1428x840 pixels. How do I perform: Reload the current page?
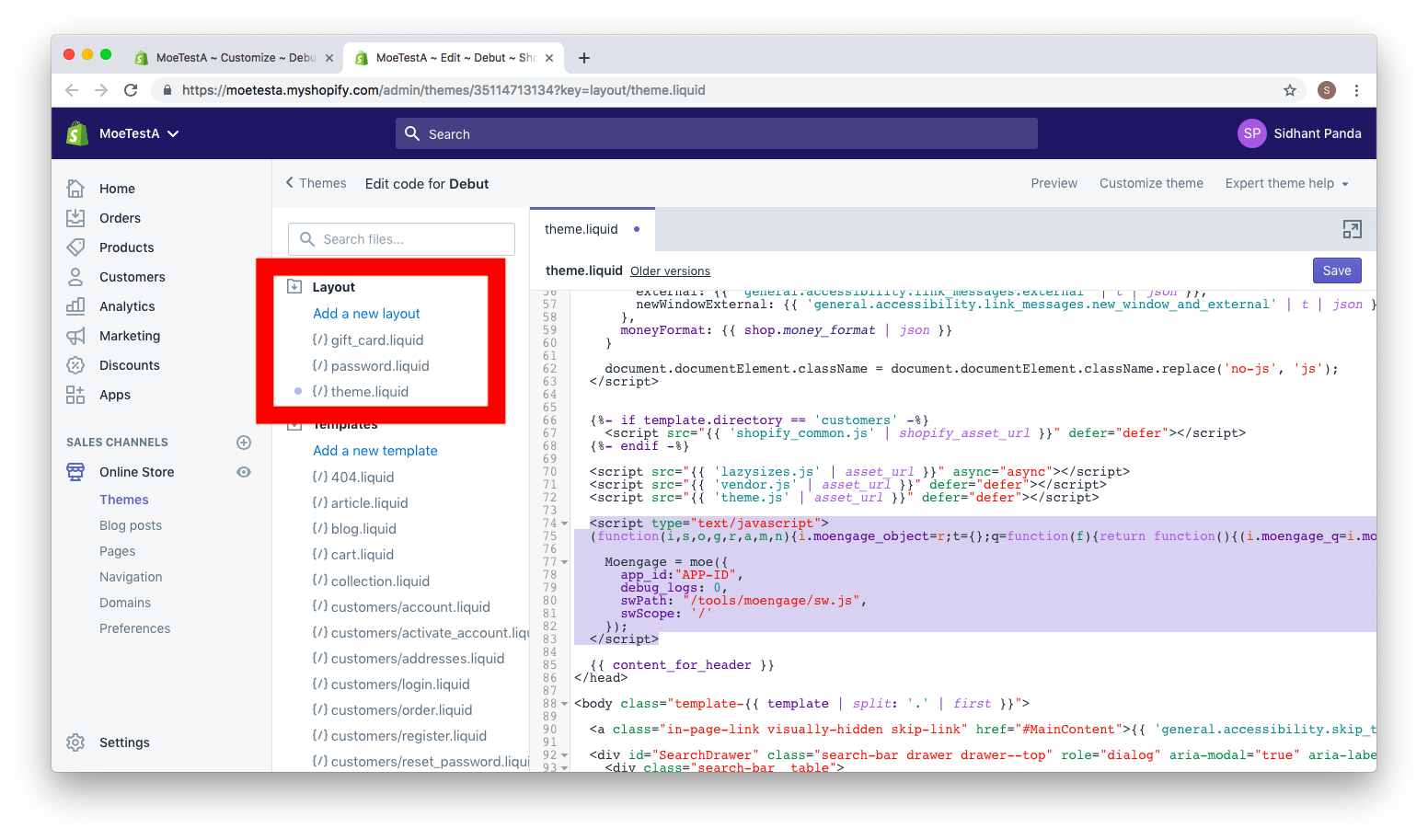[131, 90]
